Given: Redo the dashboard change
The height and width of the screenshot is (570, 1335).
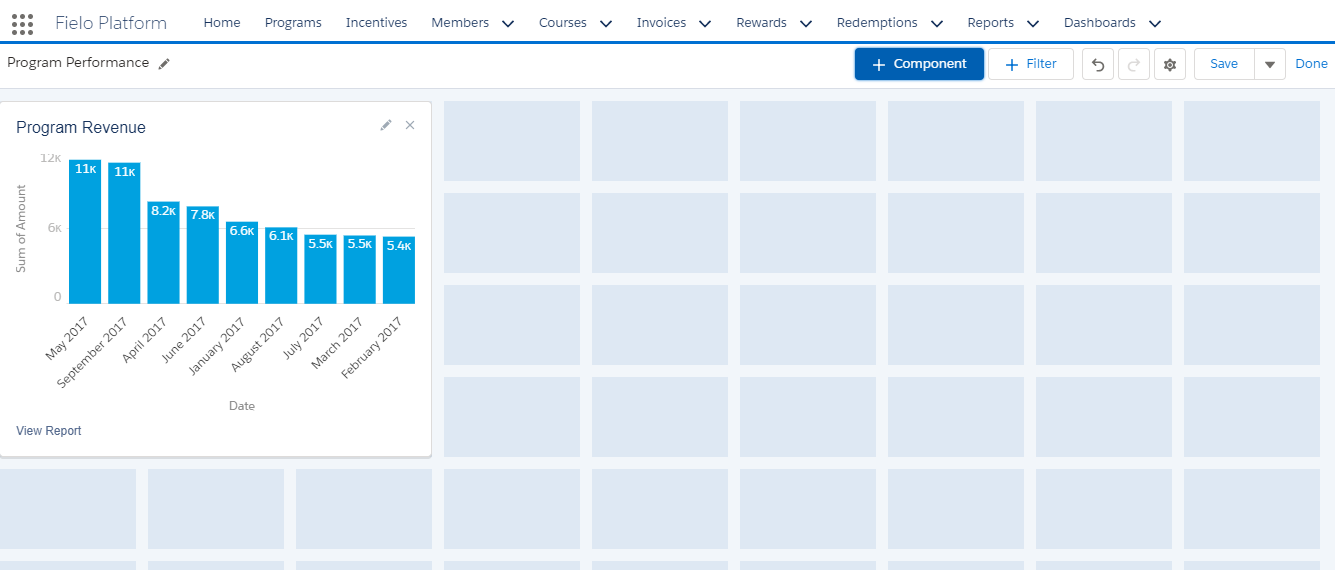Looking at the screenshot, I should (1134, 64).
